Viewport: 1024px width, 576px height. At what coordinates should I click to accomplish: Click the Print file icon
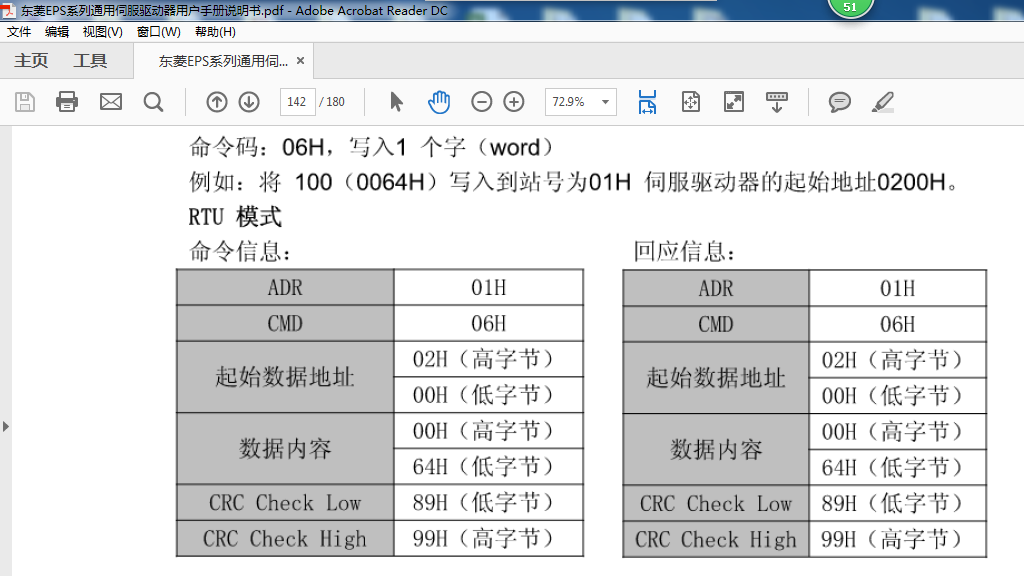pos(67,102)
